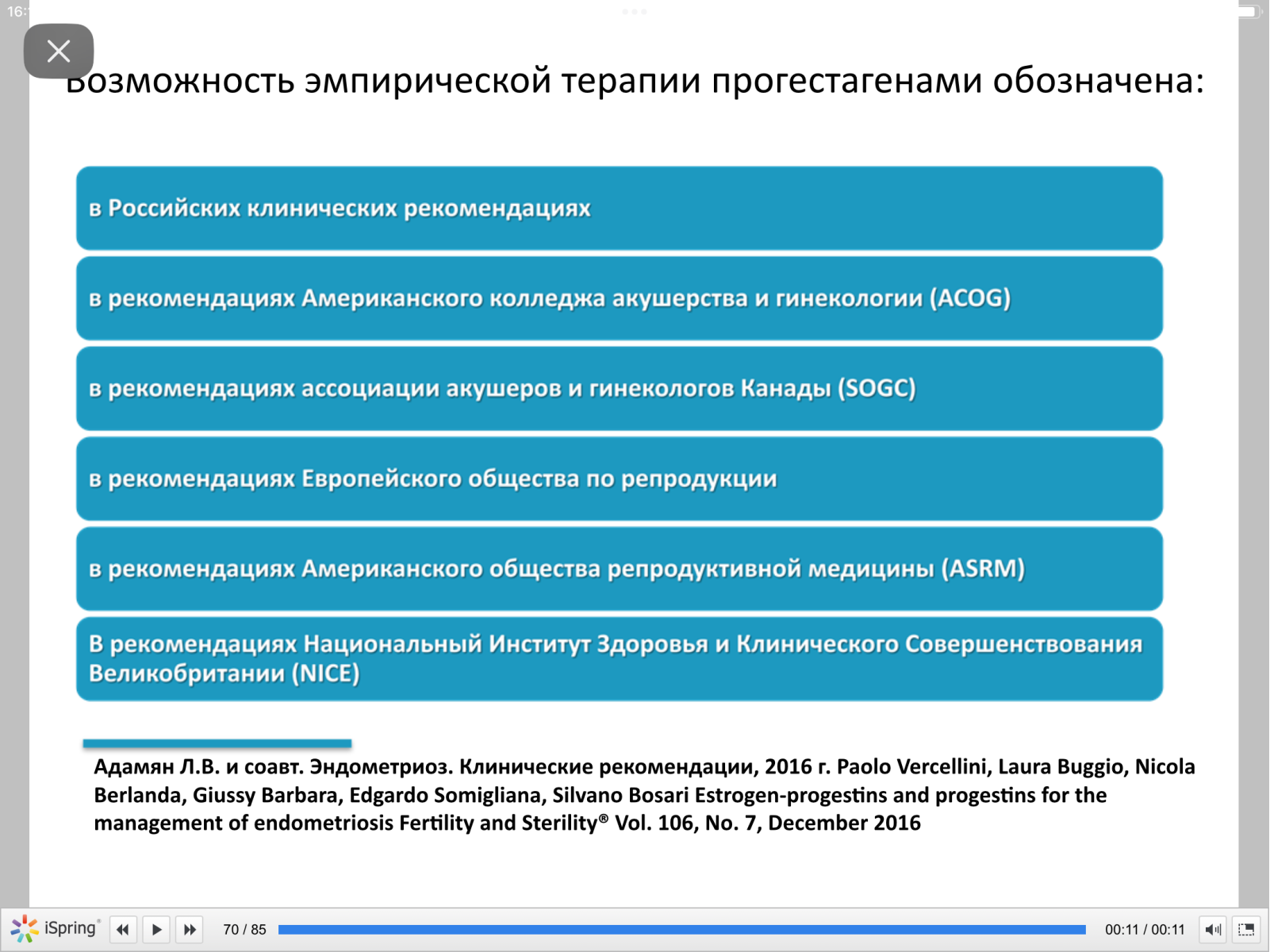
Task: Play the slide with the play button
Action: pyautogui.click(x=157, y=930)
